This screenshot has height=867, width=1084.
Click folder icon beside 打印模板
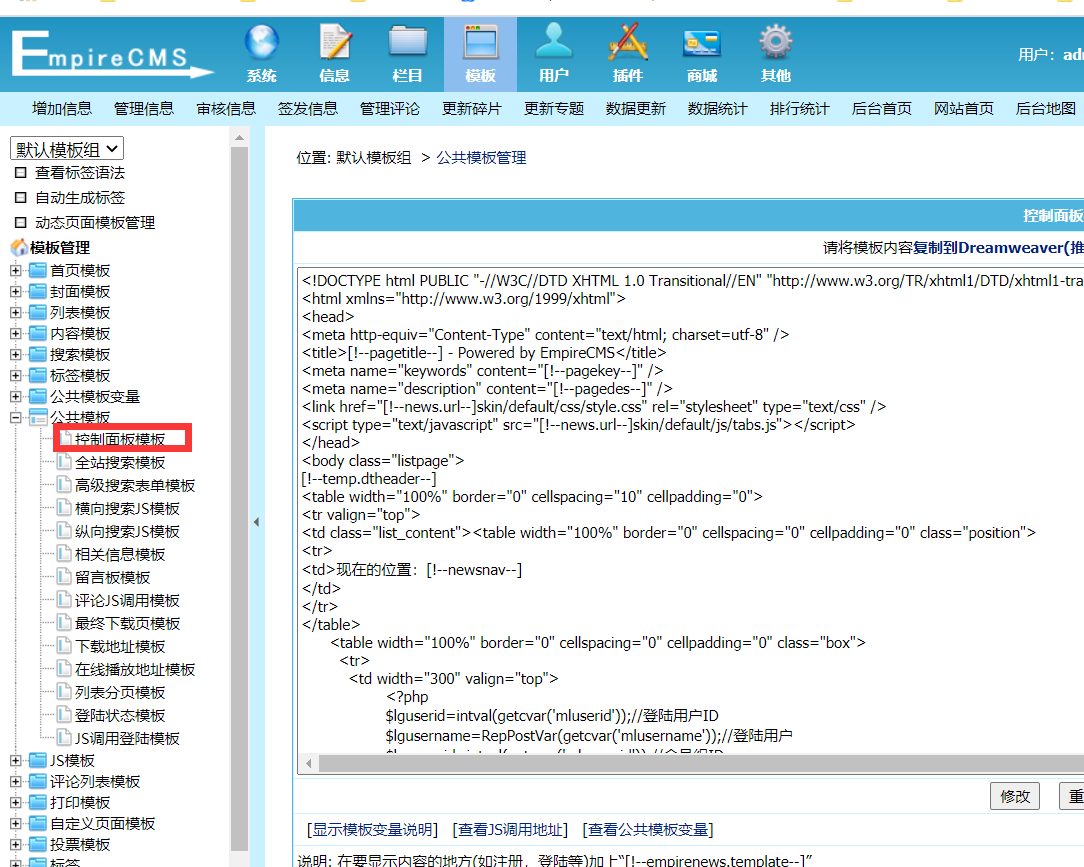38,802
